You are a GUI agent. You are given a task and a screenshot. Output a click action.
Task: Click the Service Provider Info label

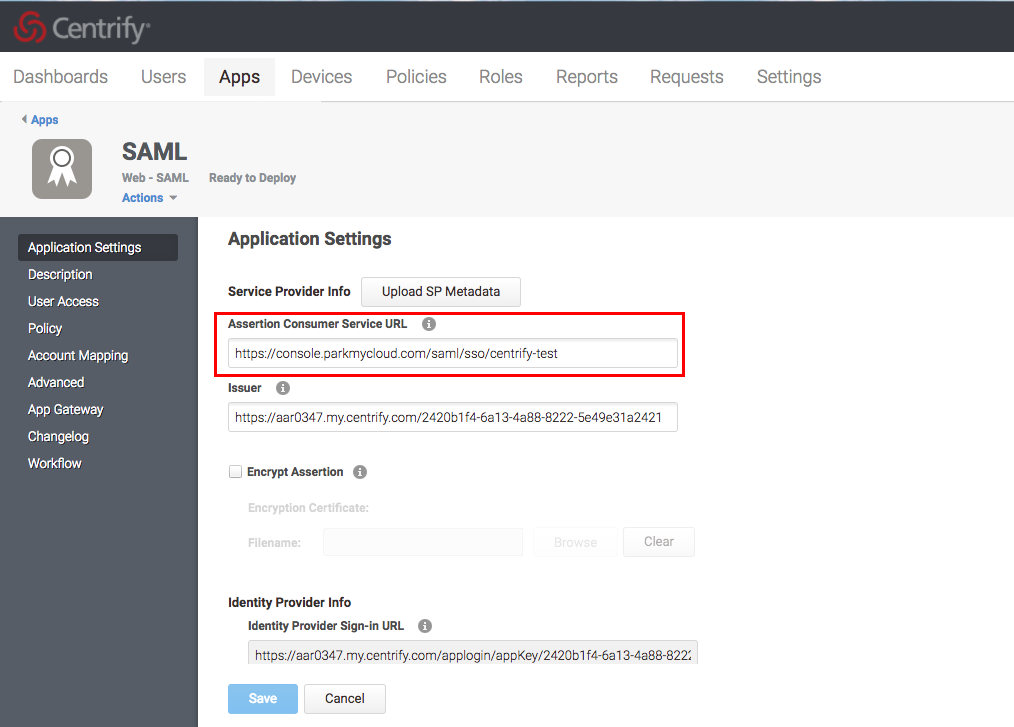tap(289, 292)
